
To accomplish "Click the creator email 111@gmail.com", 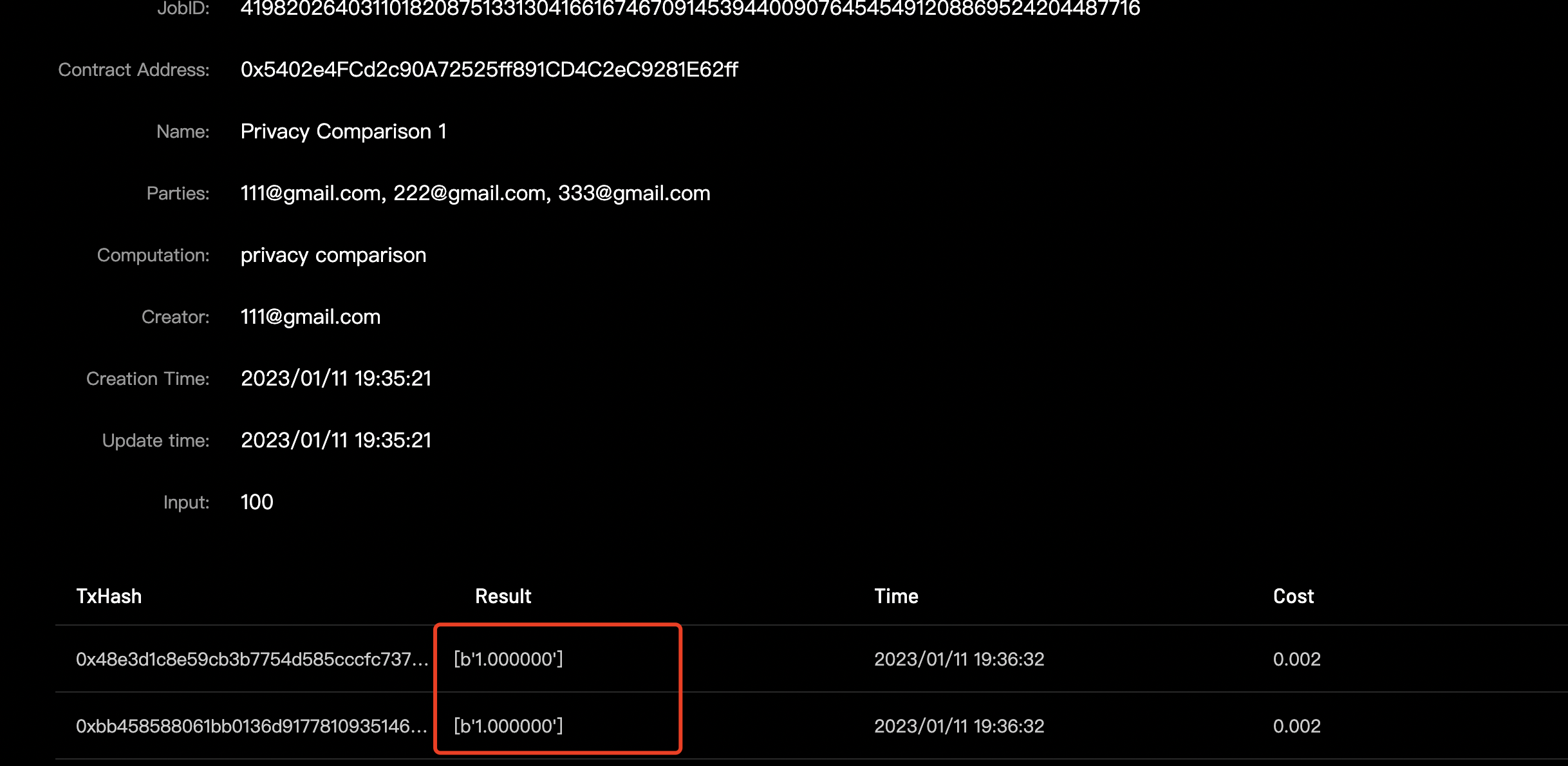I will 310,316.
